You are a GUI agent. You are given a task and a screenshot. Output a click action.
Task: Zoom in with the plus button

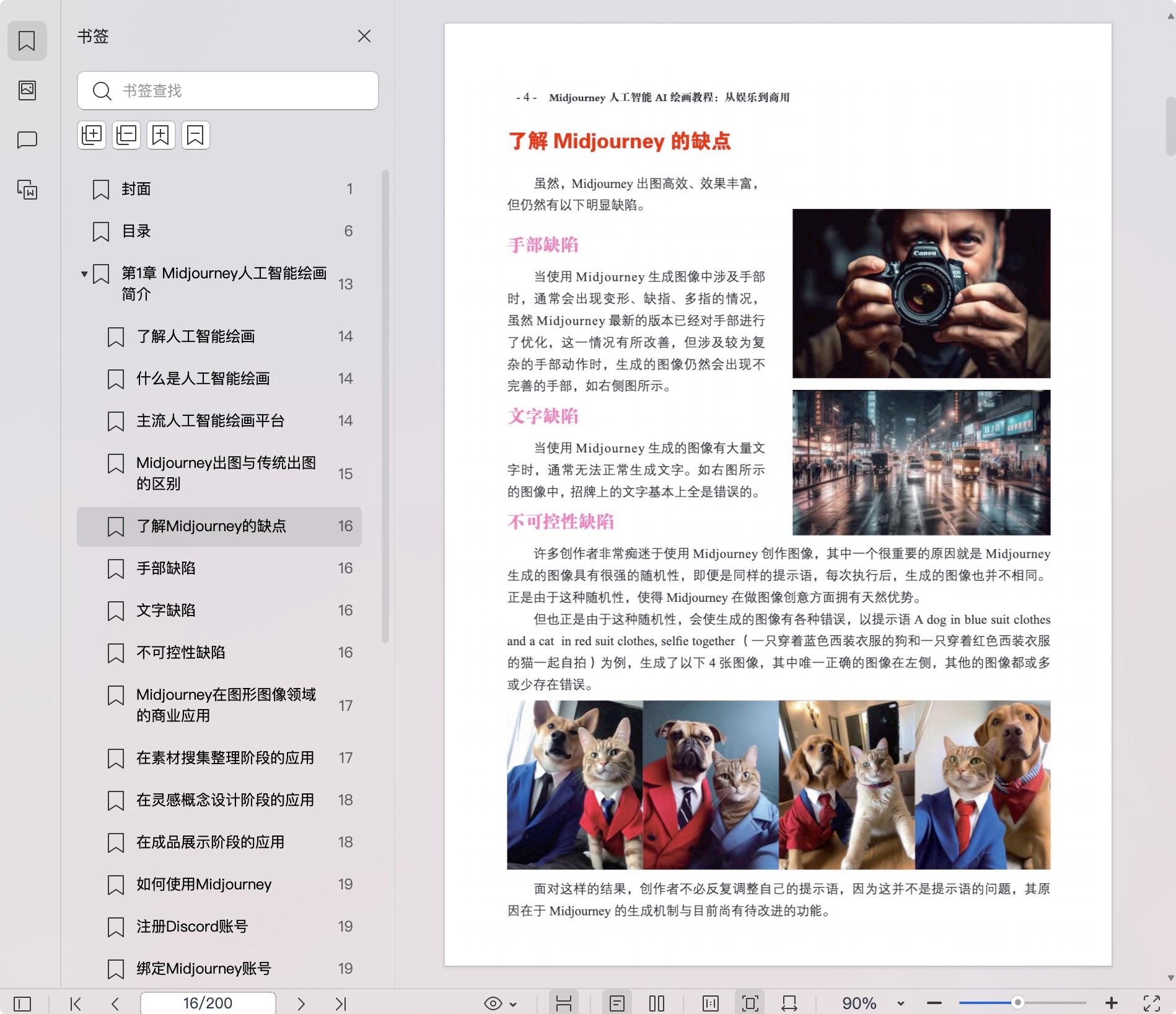(x=1112, y=1003)
